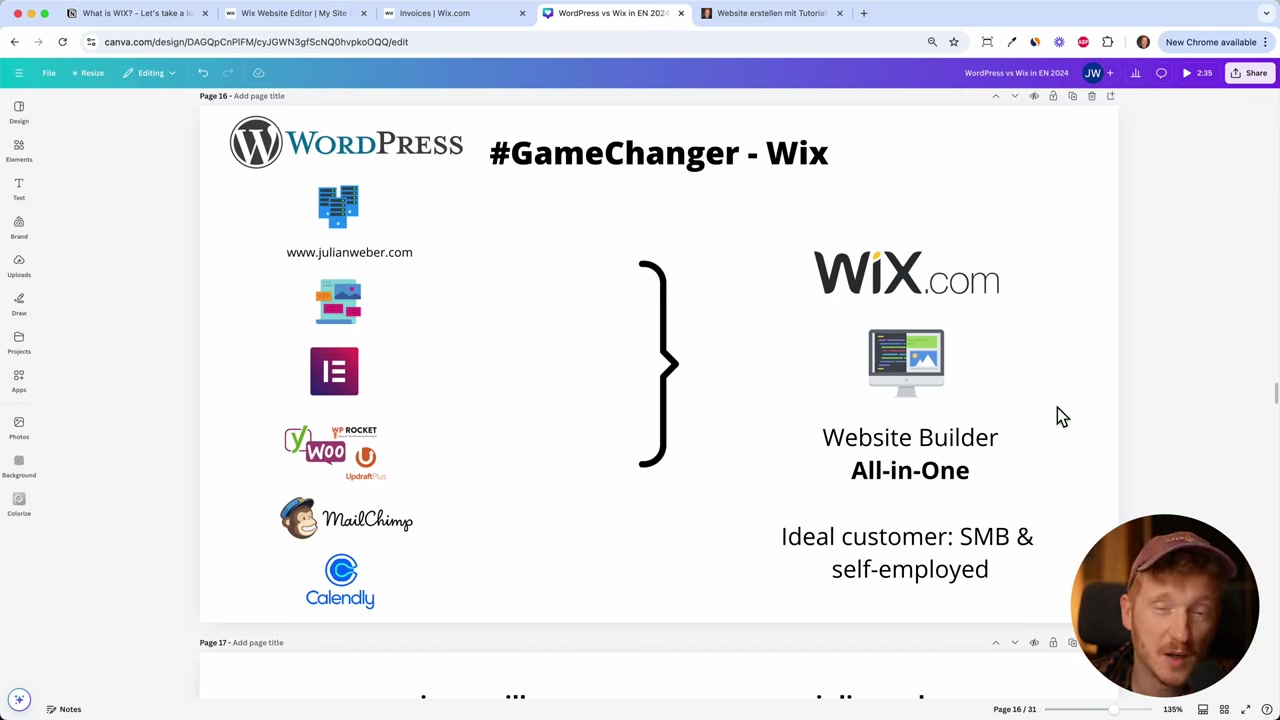This screenshot has height=720, width=1280.
Task: Select the #GameChanger - Wix heading text
Action: pos(659,153)
